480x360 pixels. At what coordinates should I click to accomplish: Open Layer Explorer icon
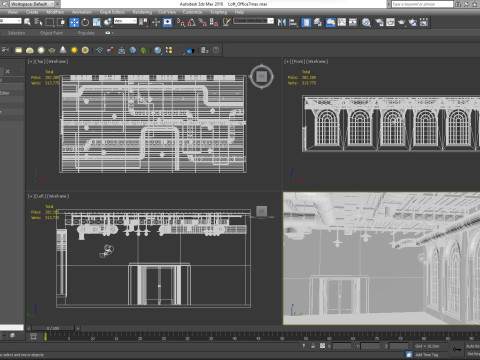tap(318, 22)
